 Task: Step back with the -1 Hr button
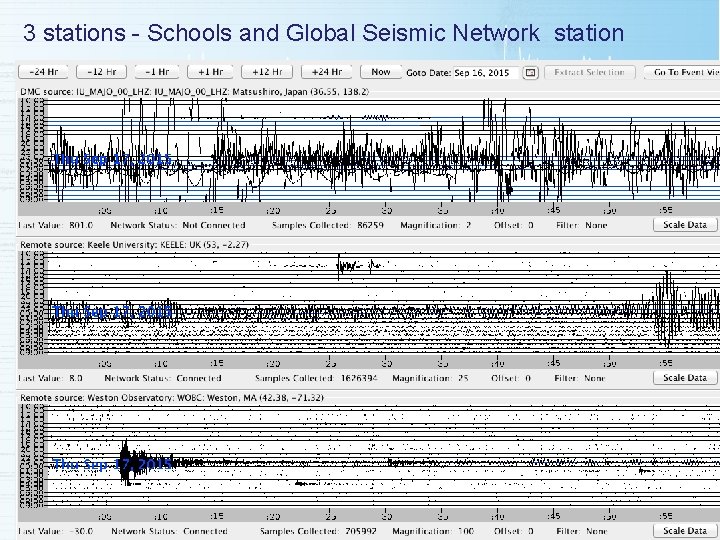pos(157,72)
